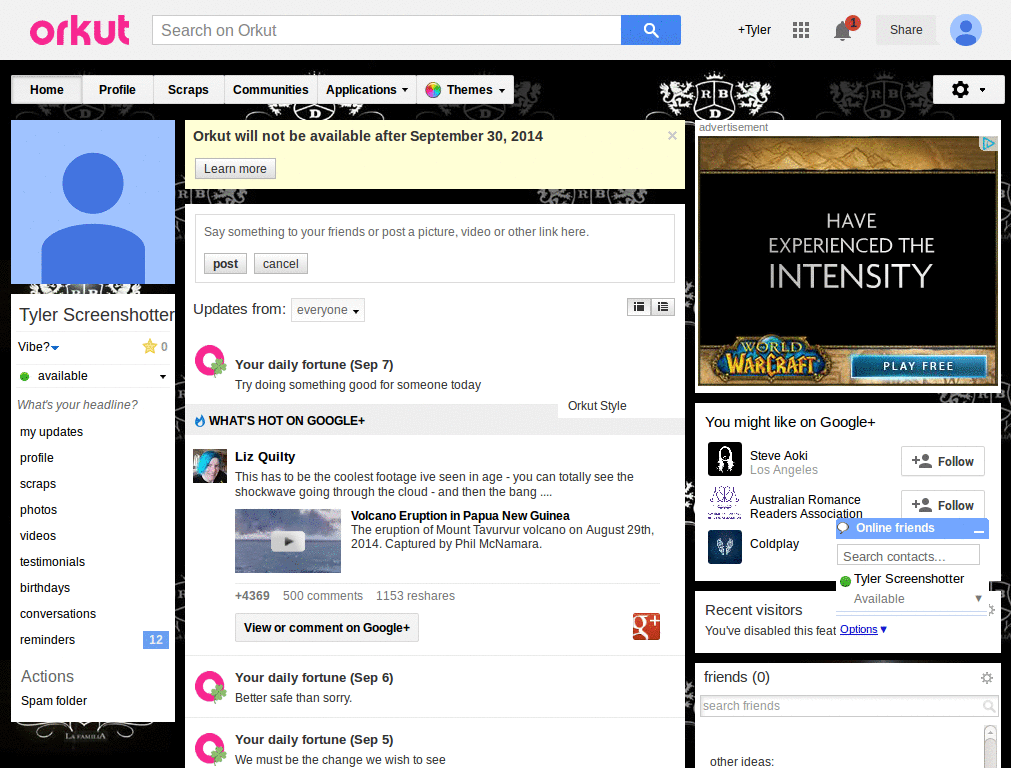Open the Volcano Eruption in Papua New Guinea link
The image size is (1024, 768).
pyautogui.click(x=460, y=516)
